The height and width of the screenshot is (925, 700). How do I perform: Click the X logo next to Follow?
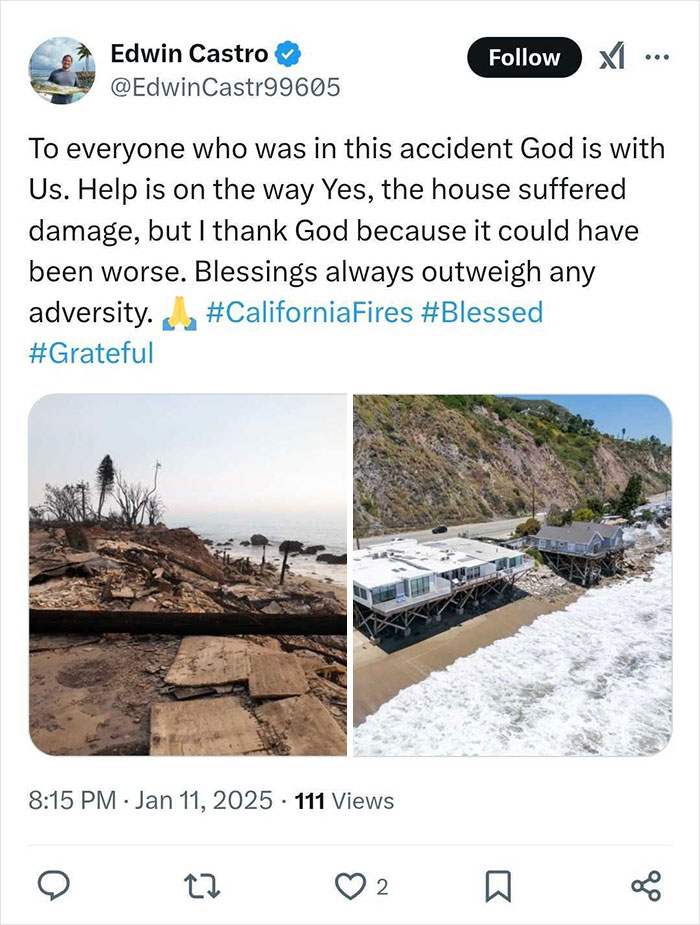(x=614, y=58)
